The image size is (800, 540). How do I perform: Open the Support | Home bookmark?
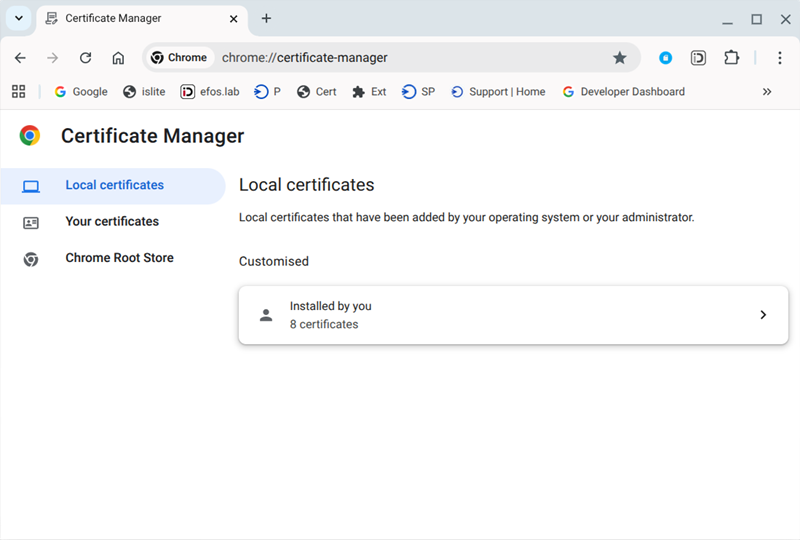[498, 91]
